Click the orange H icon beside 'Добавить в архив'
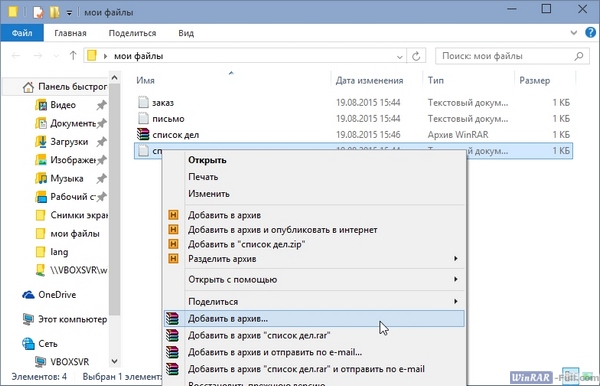Image resolution: width=600 pixels, height=386 pixels. [173, 215]
